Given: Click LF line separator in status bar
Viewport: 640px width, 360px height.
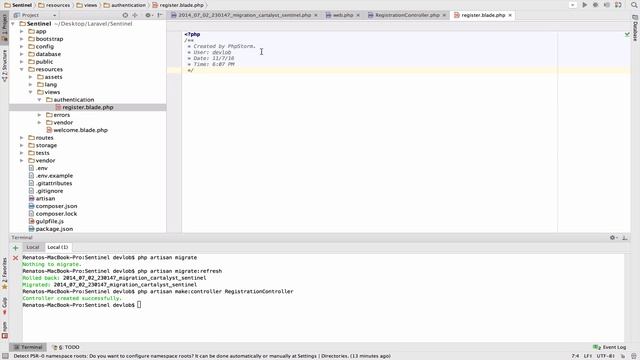Looking at the screenshot, I should click(587, 356).
